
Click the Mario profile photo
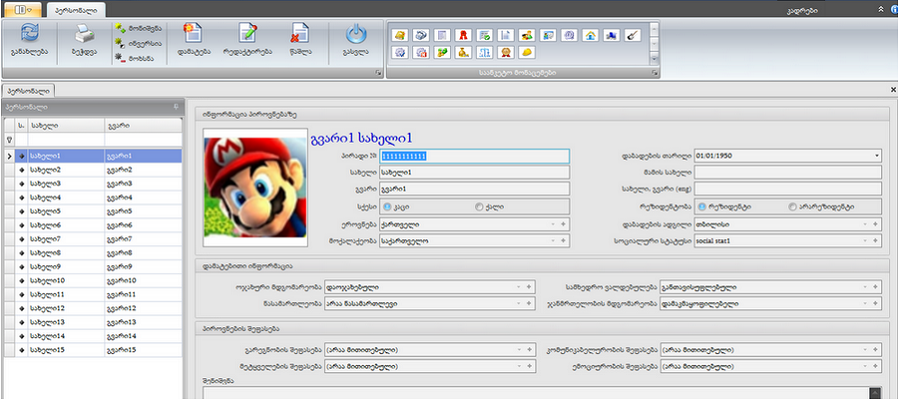tap(241, 192)
